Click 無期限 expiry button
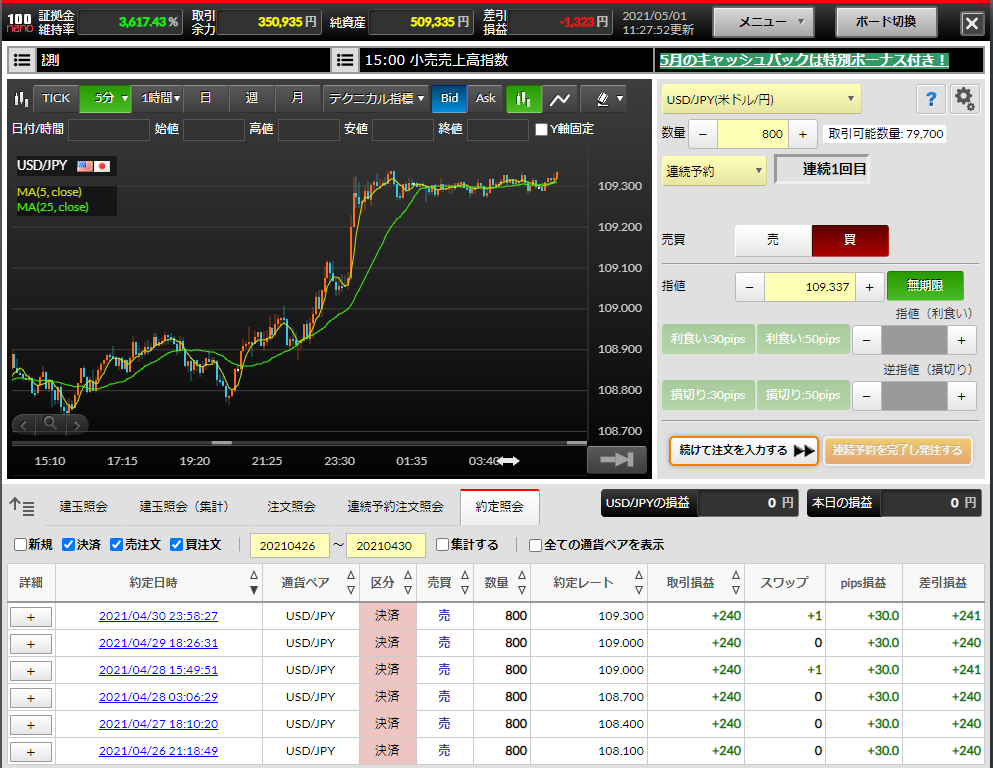Screen dimensions: 993x768 [x=925, y=286]
